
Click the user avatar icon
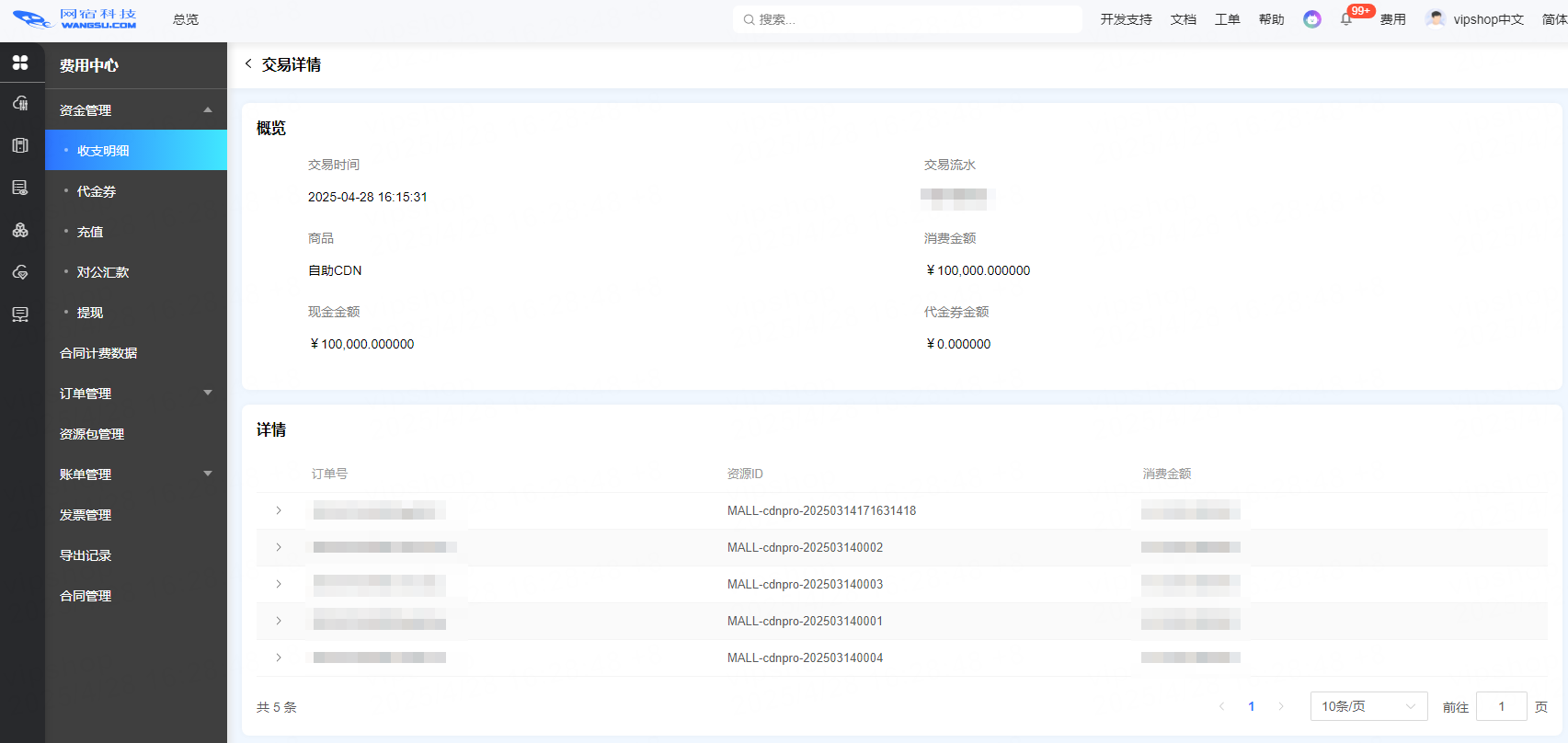[x=1436, y=18]
